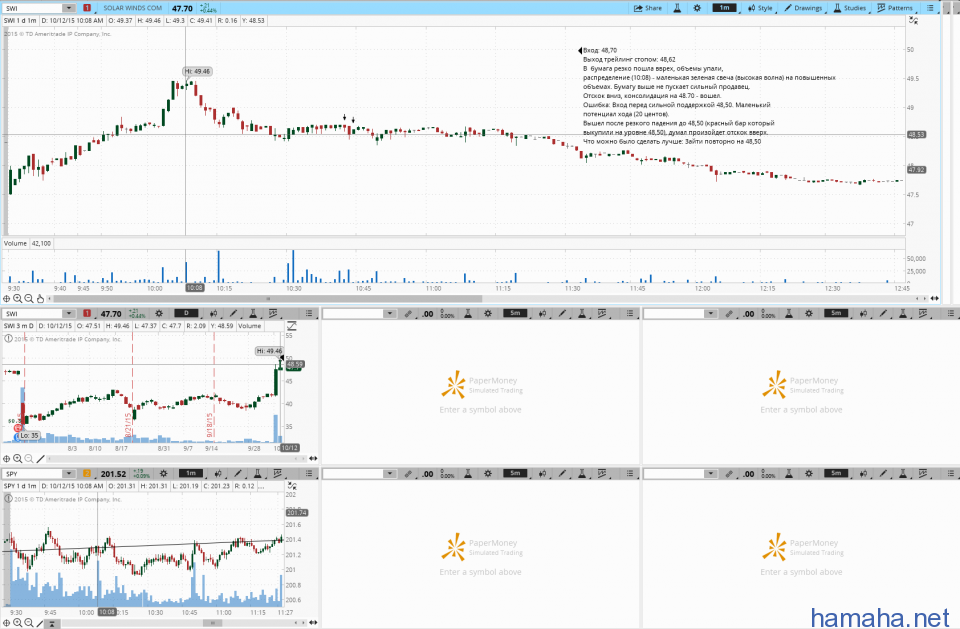
Task: Click the SPY symbol field
Action: pyautogui.click(x=33, y=474)
